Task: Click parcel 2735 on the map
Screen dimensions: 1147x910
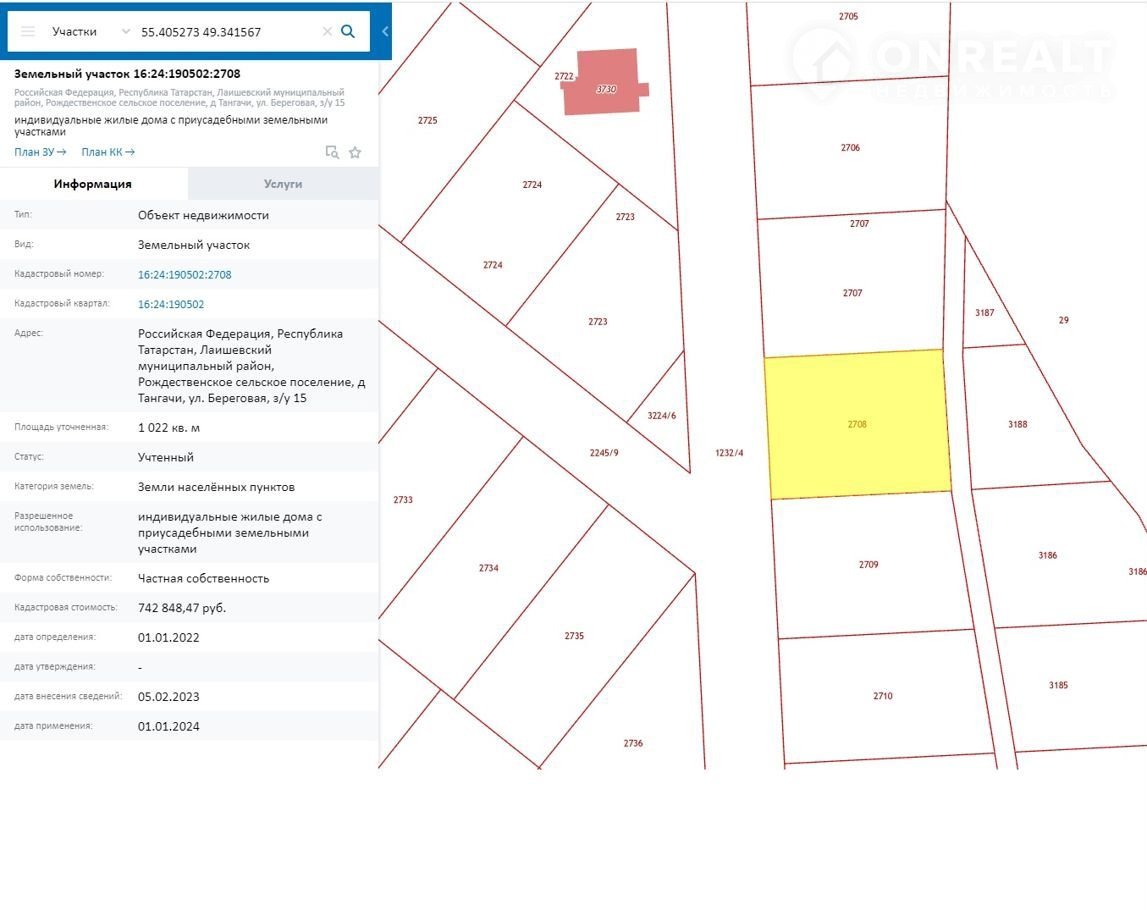Action: [574, 636]
